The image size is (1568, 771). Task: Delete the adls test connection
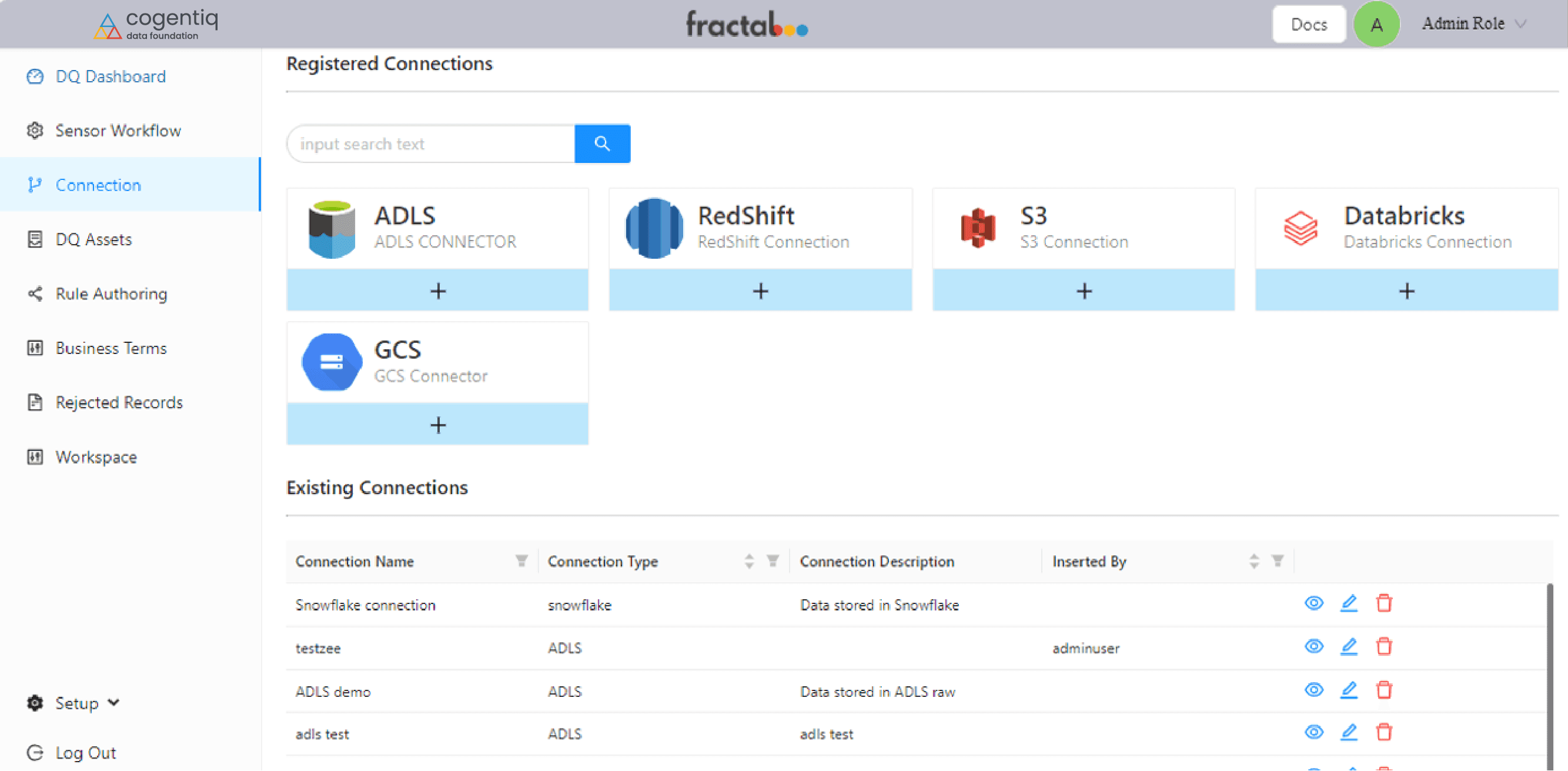point(1384,733)
